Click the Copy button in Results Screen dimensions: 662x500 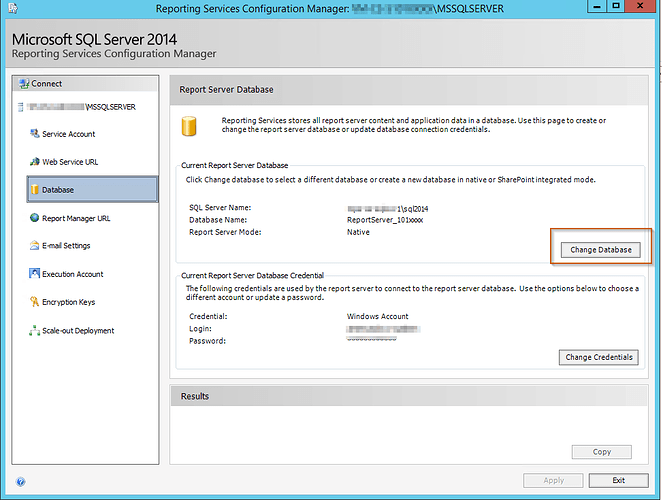(x=602, y=452)
